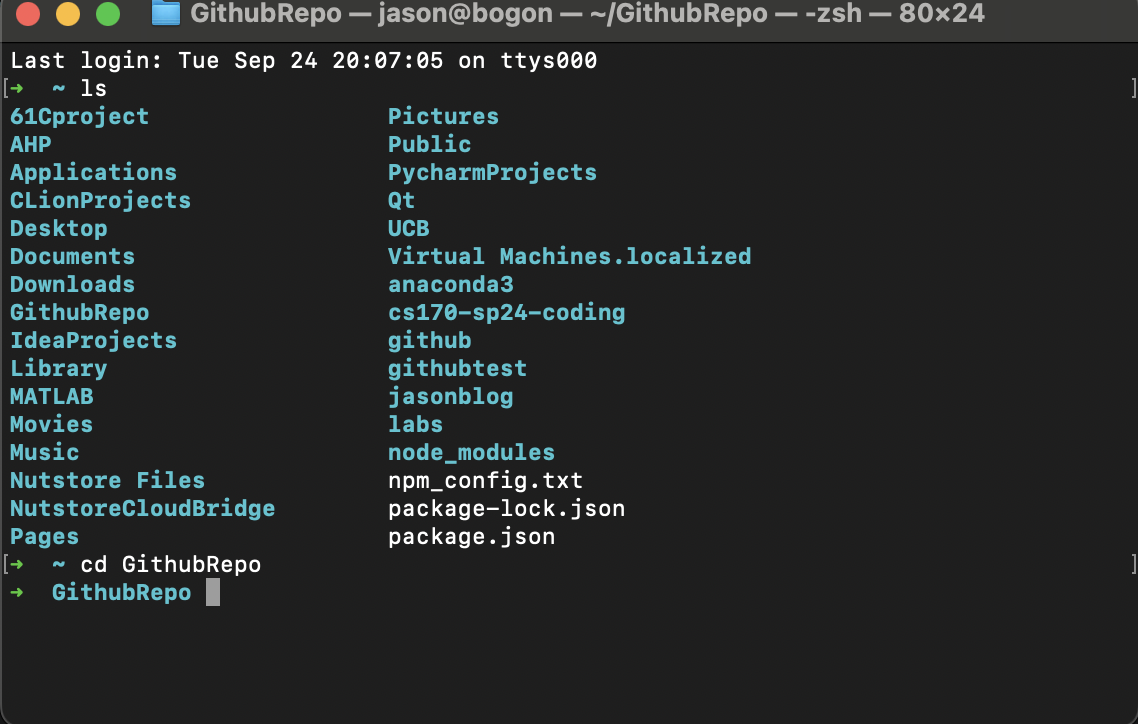The width and height of the screenshot is (1138, 724).
Task: Place the cursor at the active terminal prompt
Action: coord(212,592)
